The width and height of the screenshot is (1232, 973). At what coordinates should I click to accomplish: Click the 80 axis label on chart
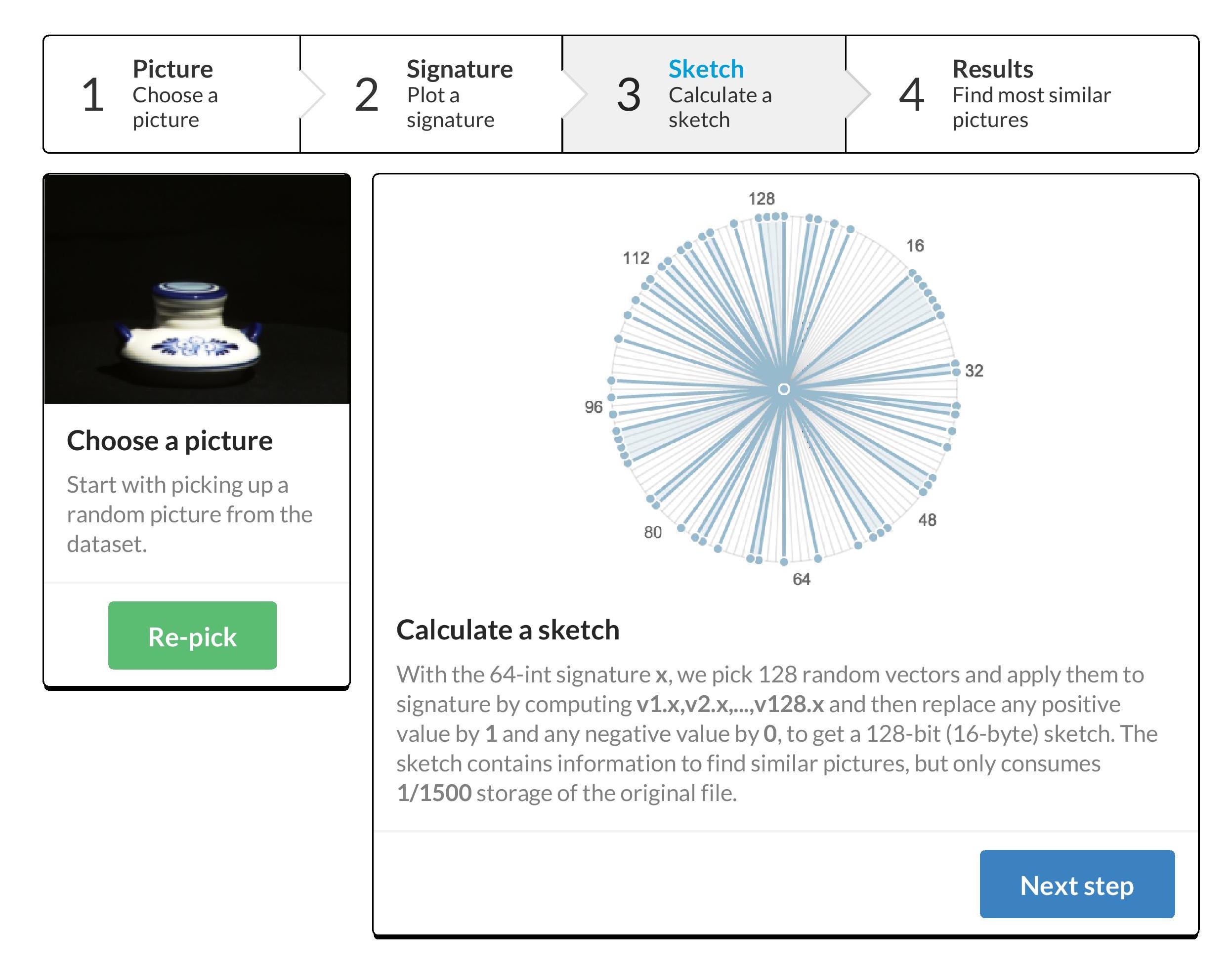click(652, 532)
